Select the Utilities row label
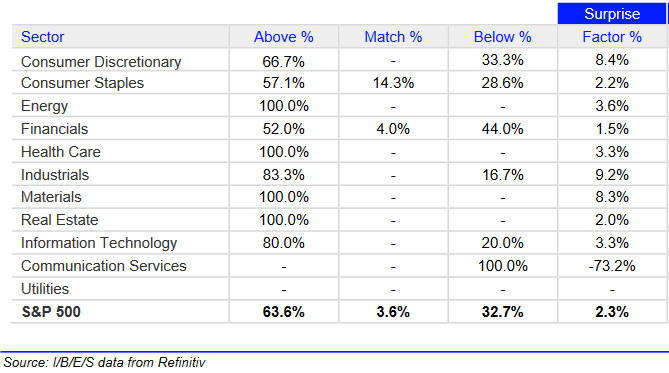 coord(45,289)
